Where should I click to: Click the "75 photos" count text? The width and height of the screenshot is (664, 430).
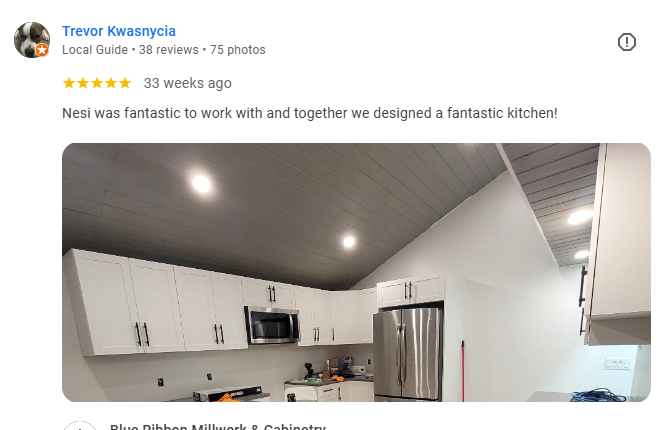[x=238, y=50]
